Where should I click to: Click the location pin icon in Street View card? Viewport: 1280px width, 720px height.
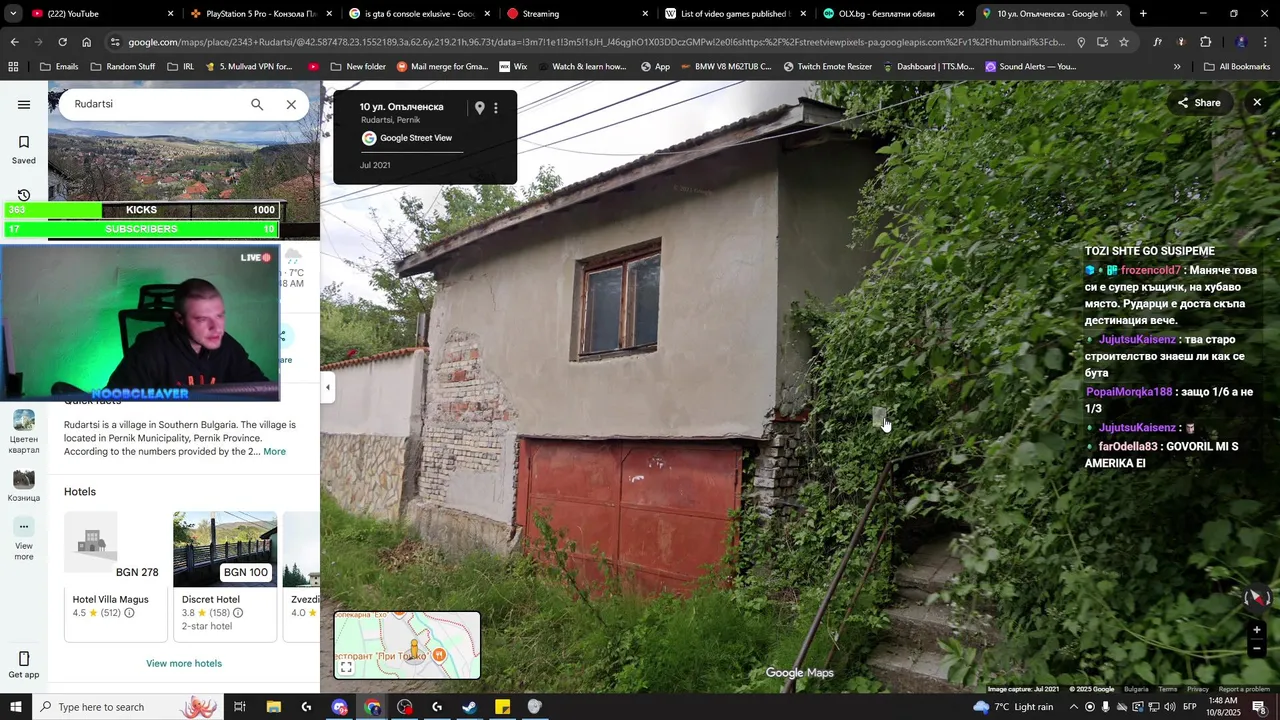[479, 108]
